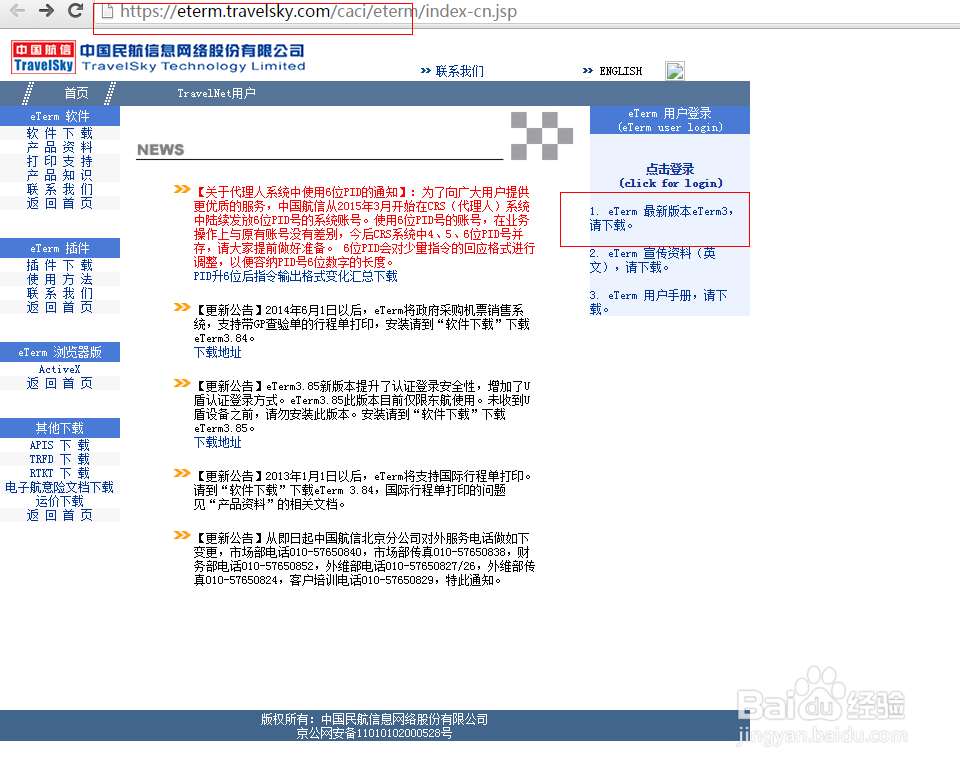This screenshot has height=768, width=960.
Task: Click the chevron icon before ENGLISH
Action: [590, 70]
